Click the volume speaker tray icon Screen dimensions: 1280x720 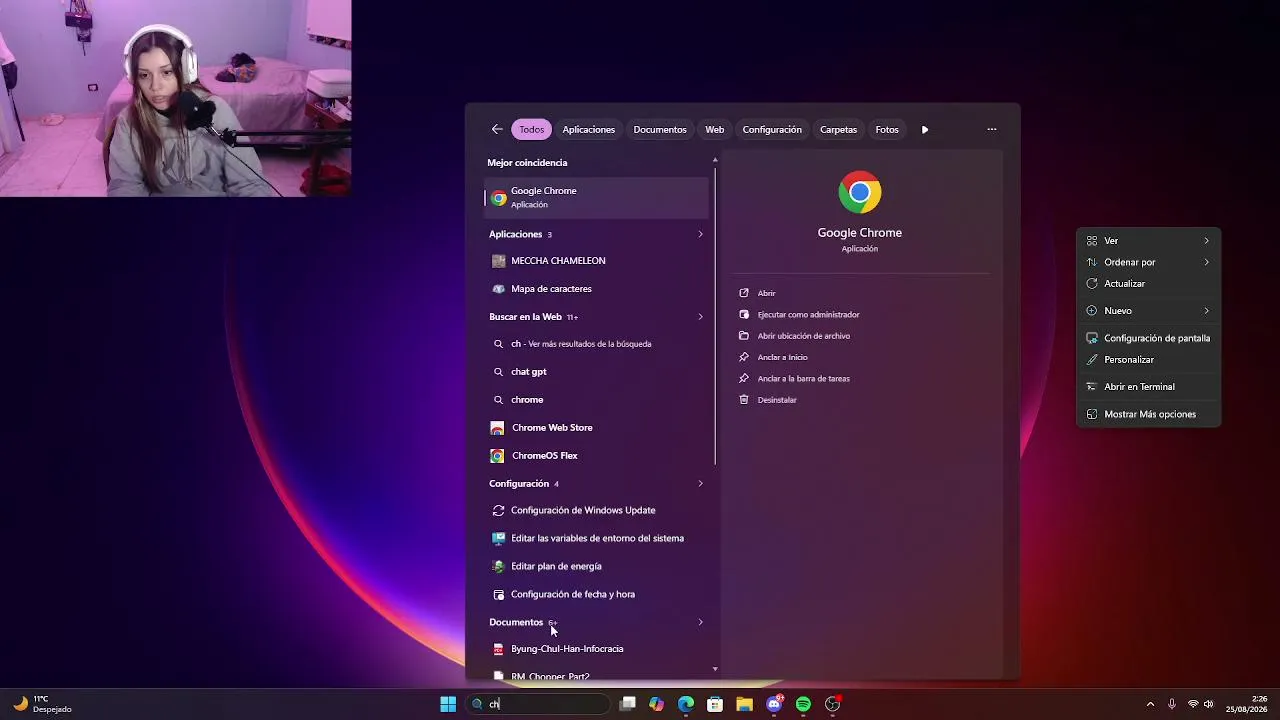coord(1209,704)
